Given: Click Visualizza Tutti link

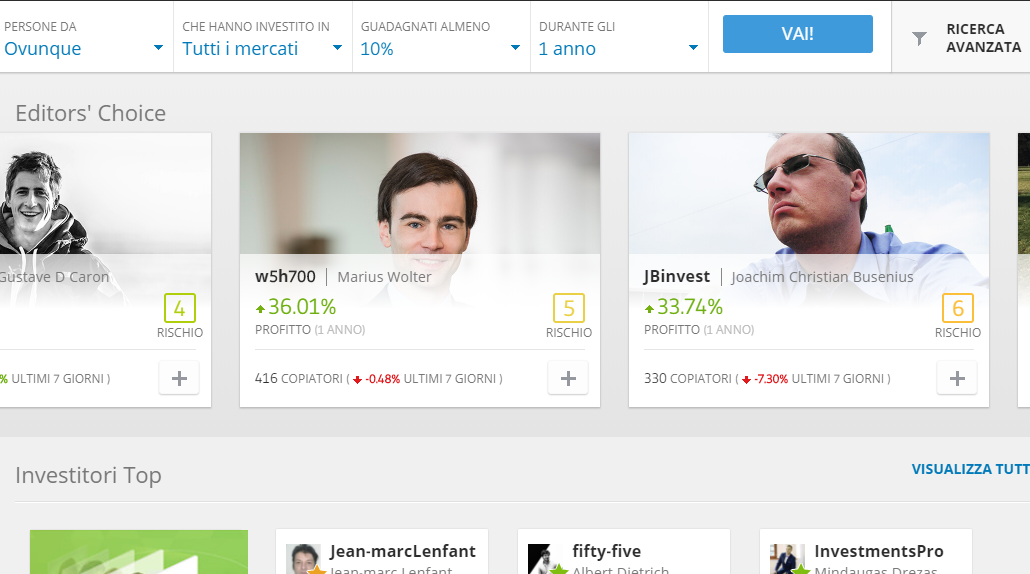Looking at the screenshot, I should tap(970, 469).
